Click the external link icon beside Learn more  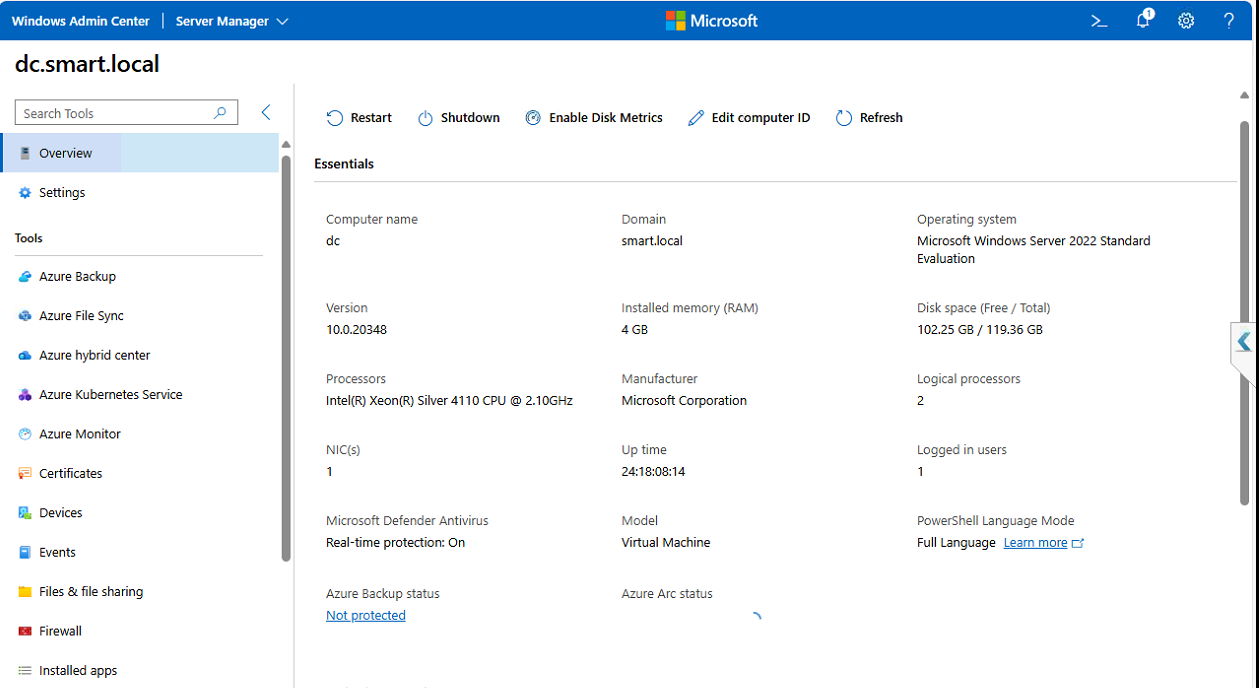(x=1078, y=543)
